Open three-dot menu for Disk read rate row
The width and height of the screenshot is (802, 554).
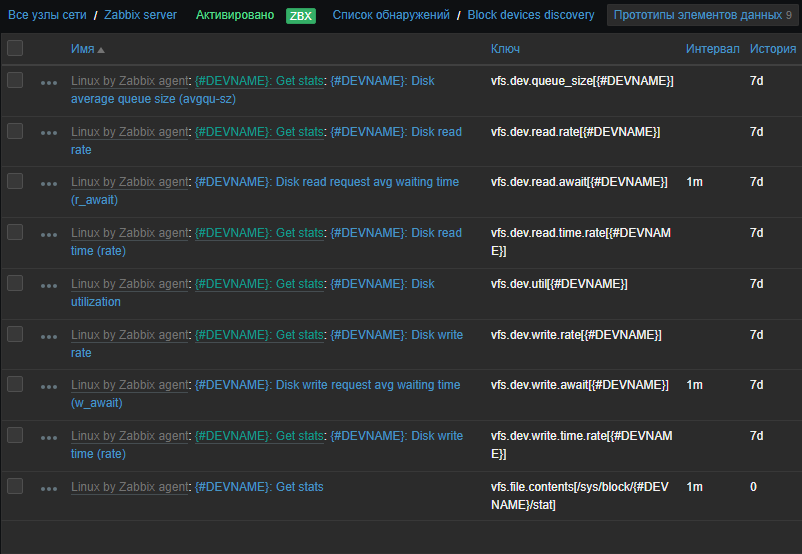49,133
